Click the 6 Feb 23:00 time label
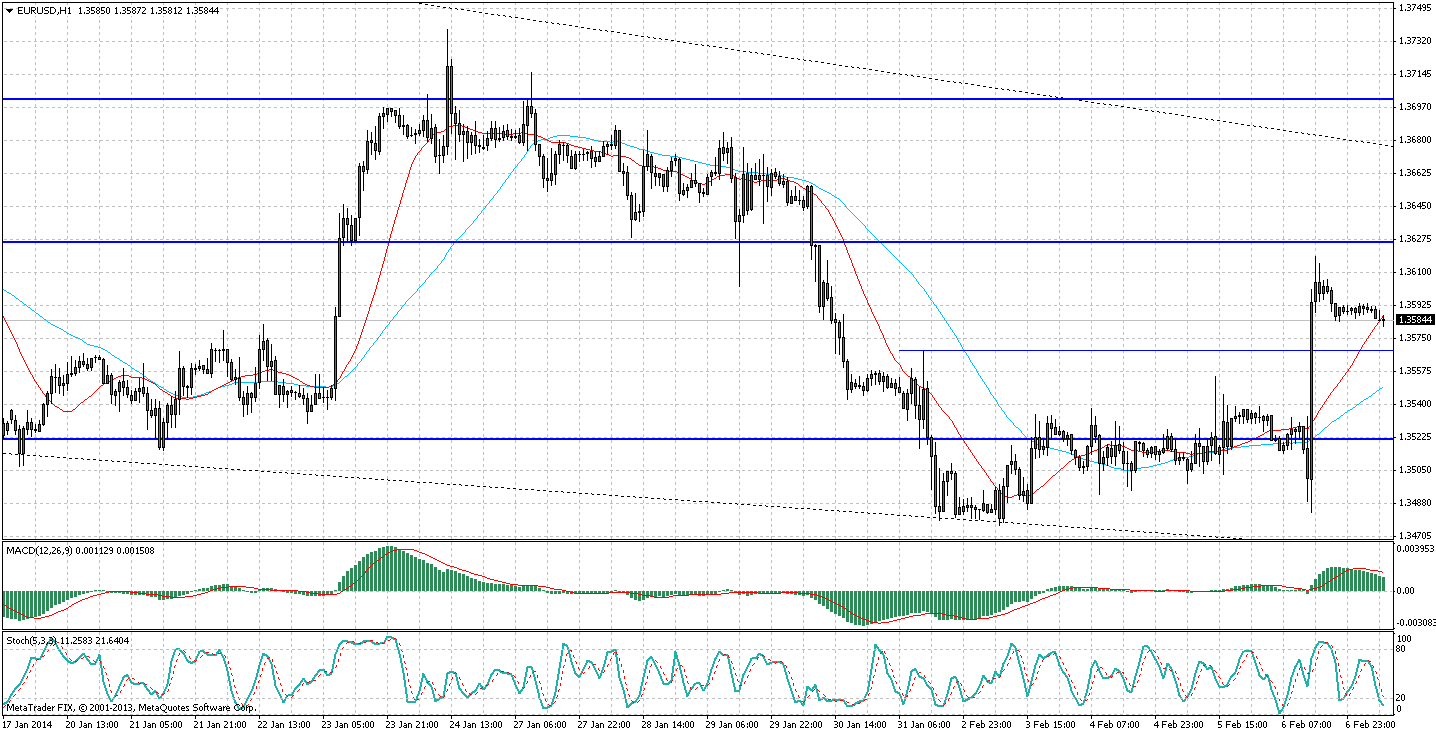This screenshot has width=1436, height=733. (1364, 722)
